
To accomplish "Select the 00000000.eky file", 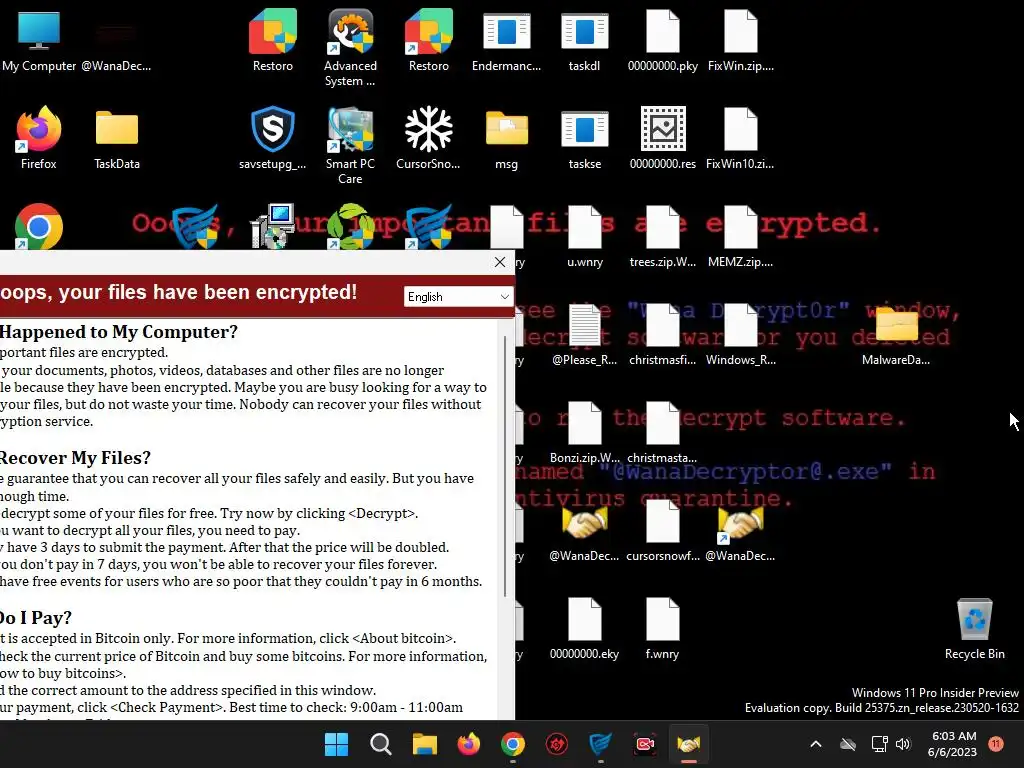I will click(x=584, y=628).
